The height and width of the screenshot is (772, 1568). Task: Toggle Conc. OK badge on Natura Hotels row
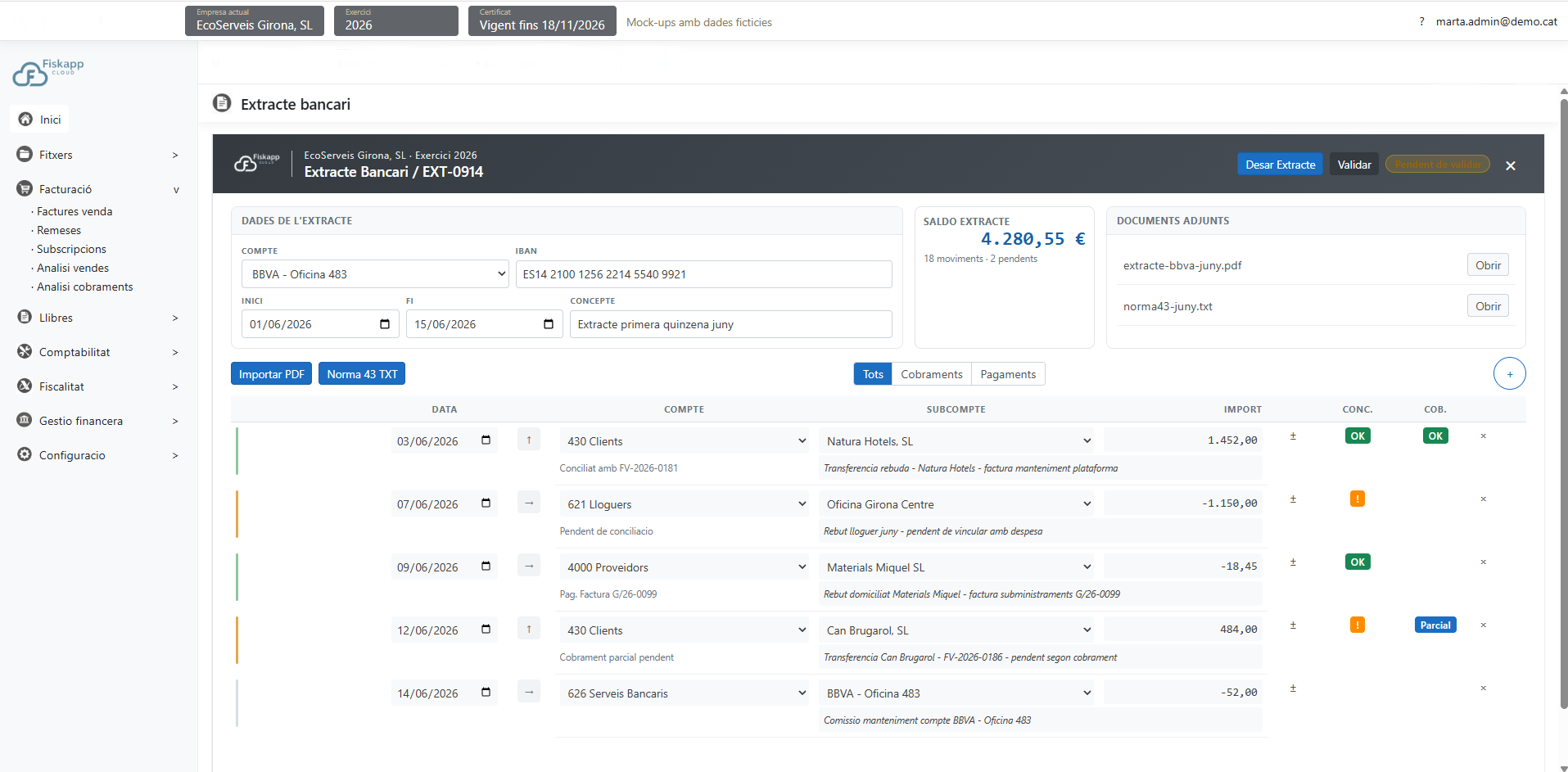1358,436
